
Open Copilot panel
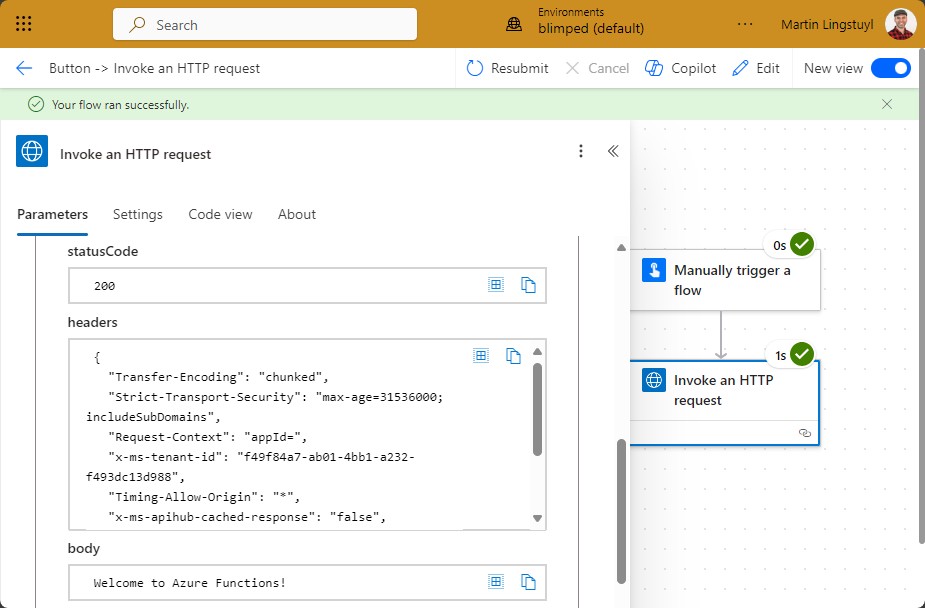click(680, 68)
